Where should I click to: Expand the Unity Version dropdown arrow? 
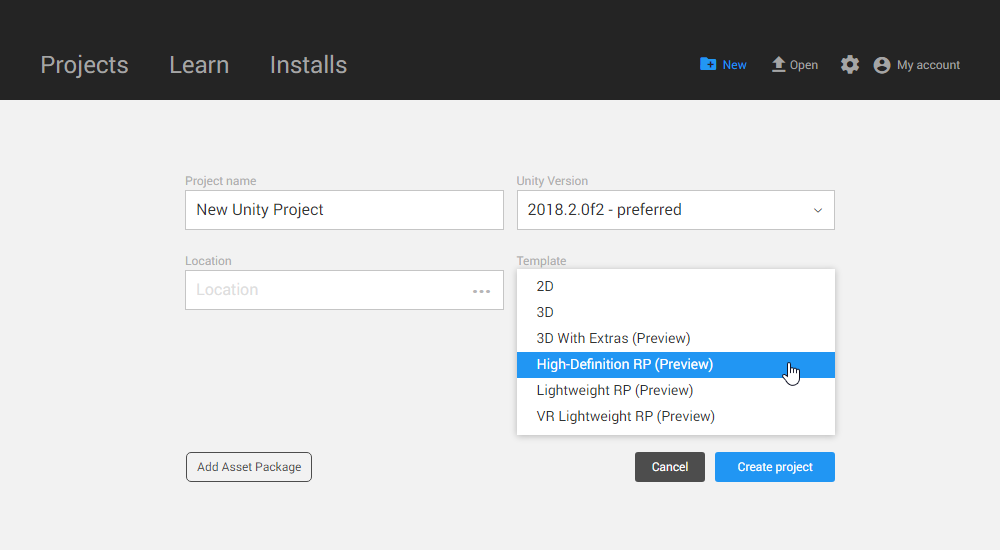[x=817, y=211]
